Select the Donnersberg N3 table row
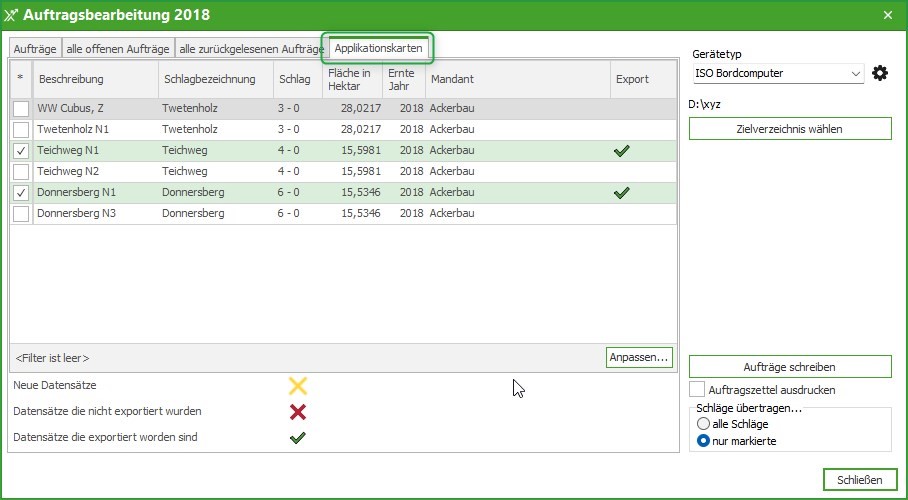Image resolution: width=908 pixels, height=500 pixels. pyautogui.click(x=200, y=214)
